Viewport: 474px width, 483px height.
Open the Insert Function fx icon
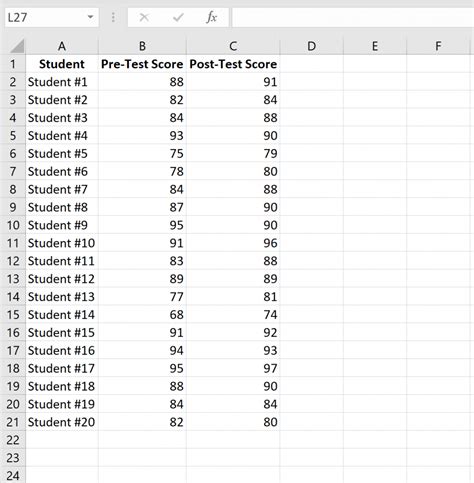212,17
